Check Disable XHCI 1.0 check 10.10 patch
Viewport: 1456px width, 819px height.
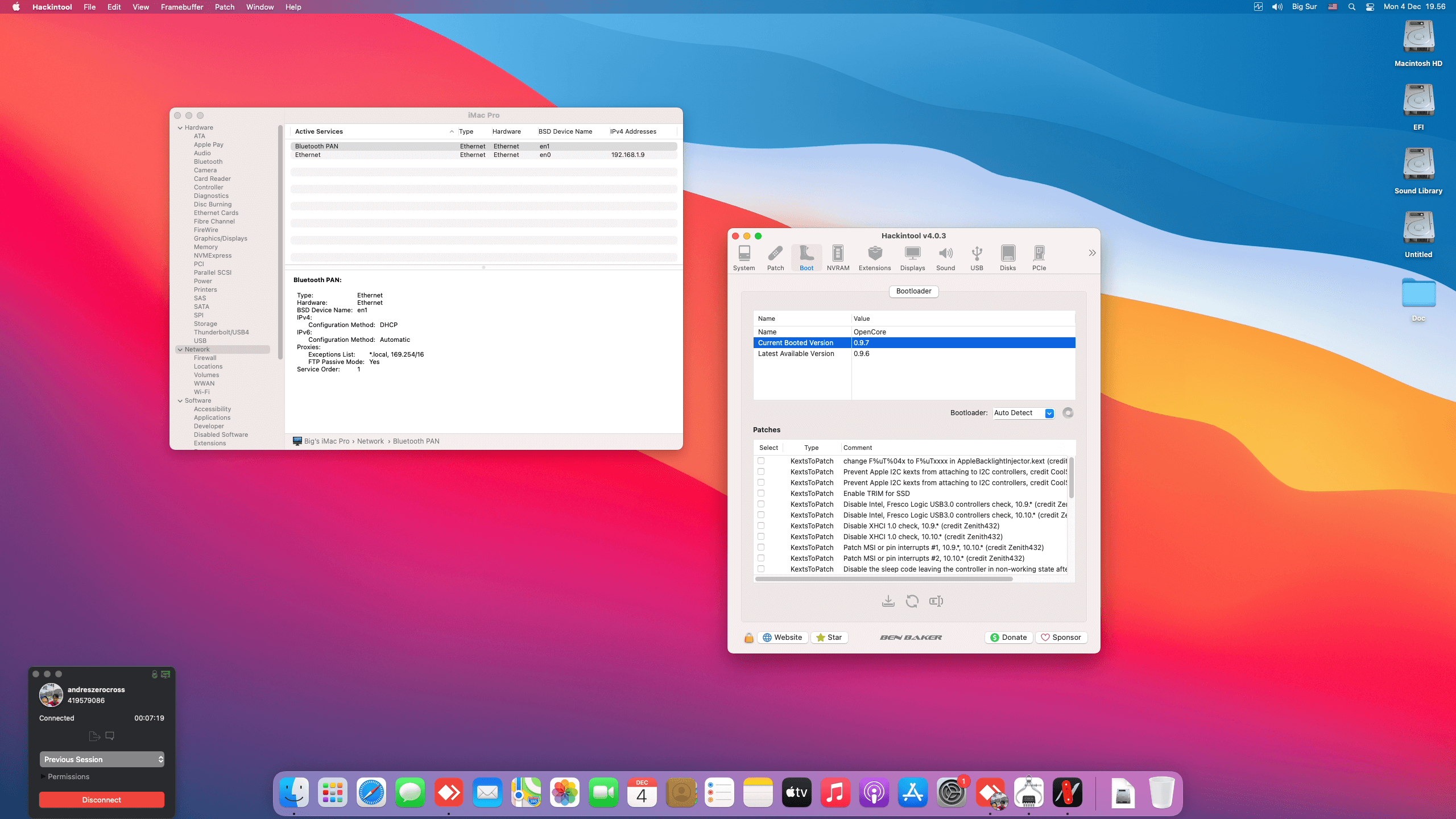761,536
